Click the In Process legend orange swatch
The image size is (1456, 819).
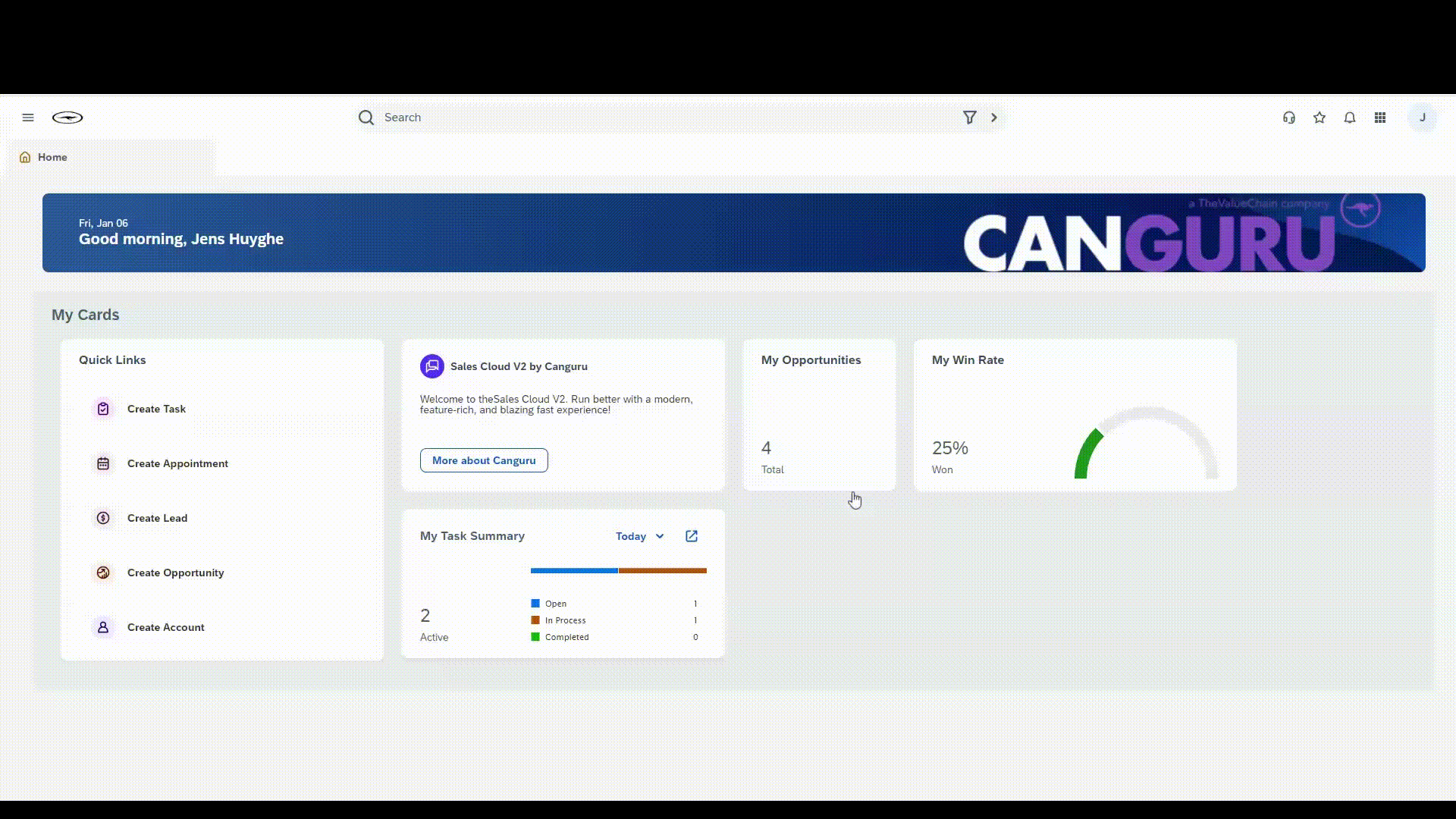coord(535,620)
